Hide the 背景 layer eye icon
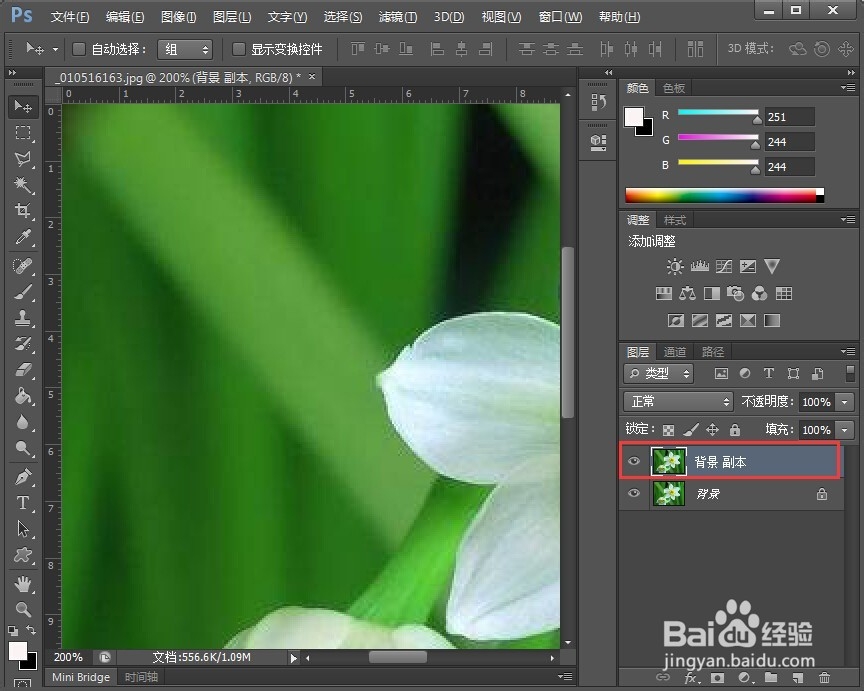864x691 pixels. pyautogui.click(x=634, y=493)
